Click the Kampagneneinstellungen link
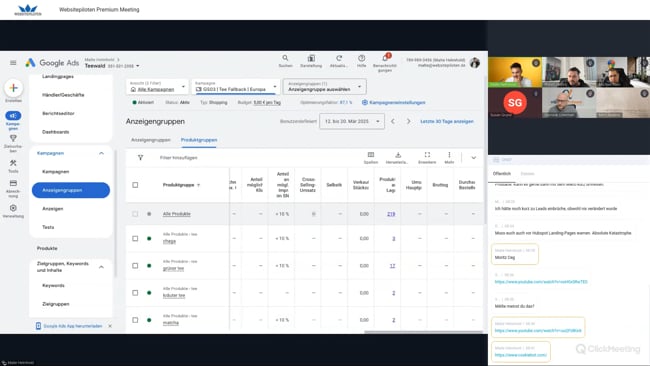This screenshot has width=650, height=366. [x=397, y=102]
